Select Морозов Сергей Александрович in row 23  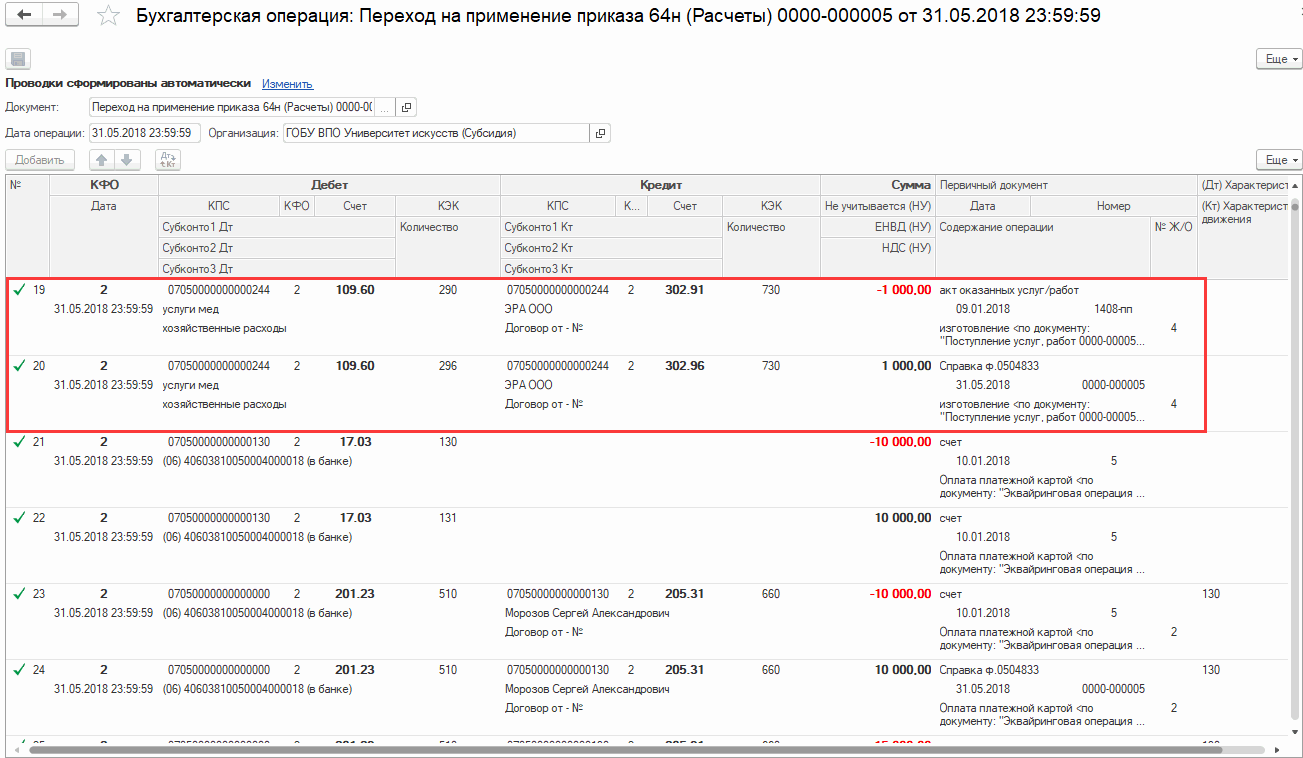[x=587, y=613]
